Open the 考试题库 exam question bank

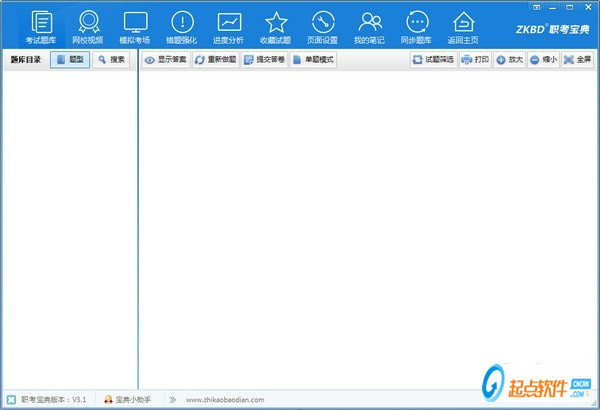(x=41, y=27)
